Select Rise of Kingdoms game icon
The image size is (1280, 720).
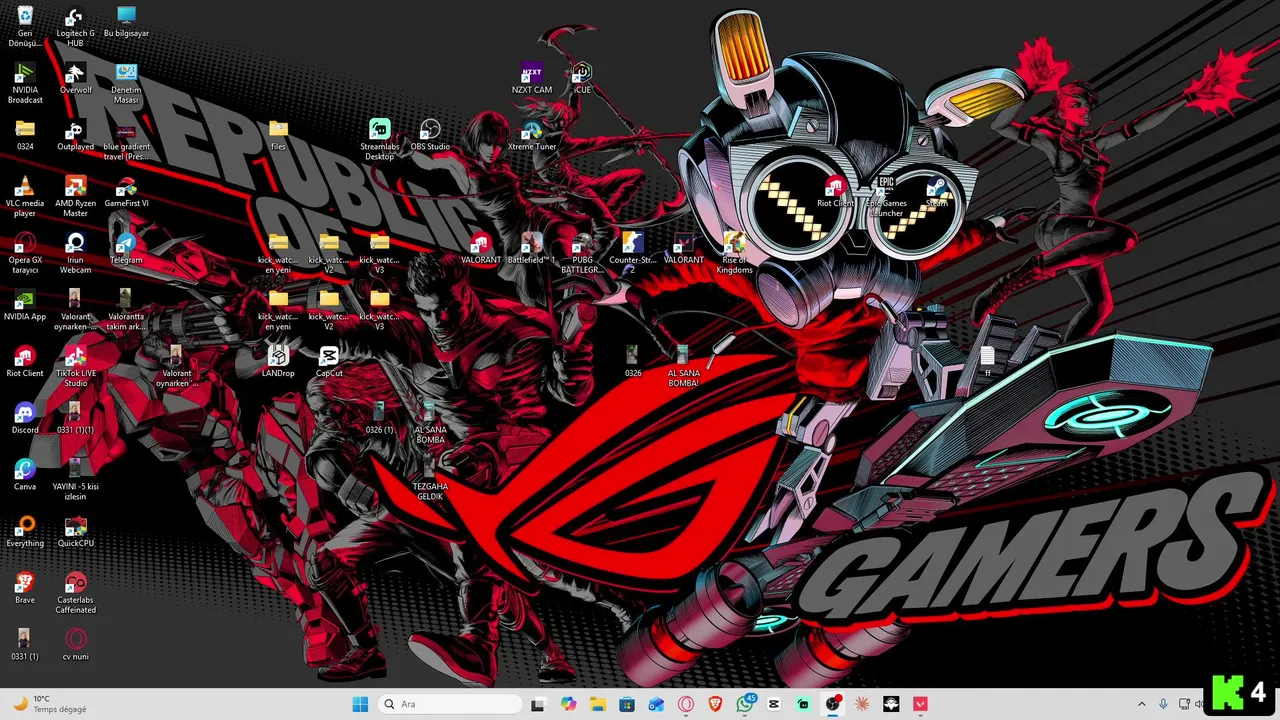point(734,253)
